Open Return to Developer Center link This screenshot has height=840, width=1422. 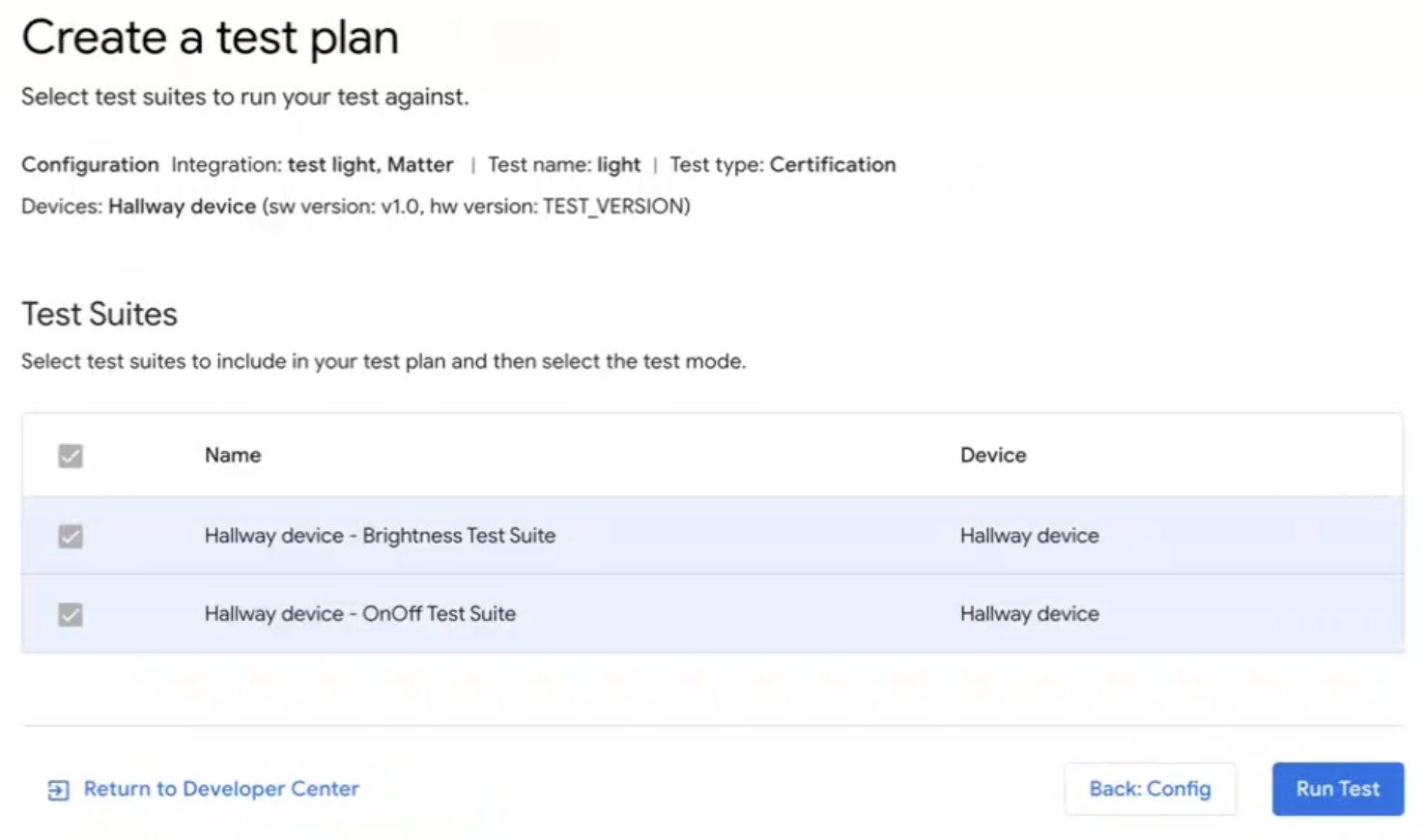pyautogui.click(x=220, y=789)
